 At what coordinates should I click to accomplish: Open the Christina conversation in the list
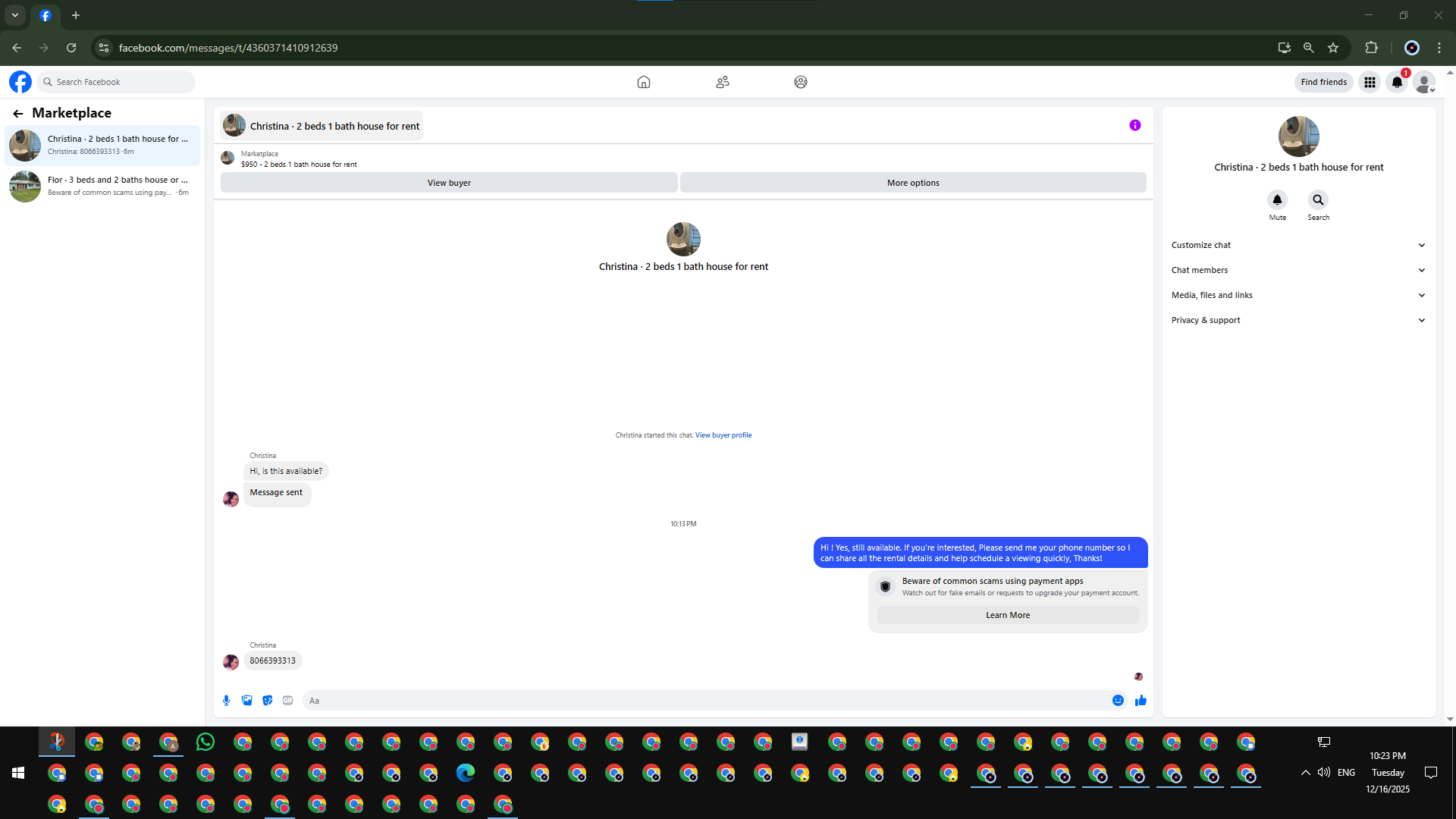pos(103,145)
